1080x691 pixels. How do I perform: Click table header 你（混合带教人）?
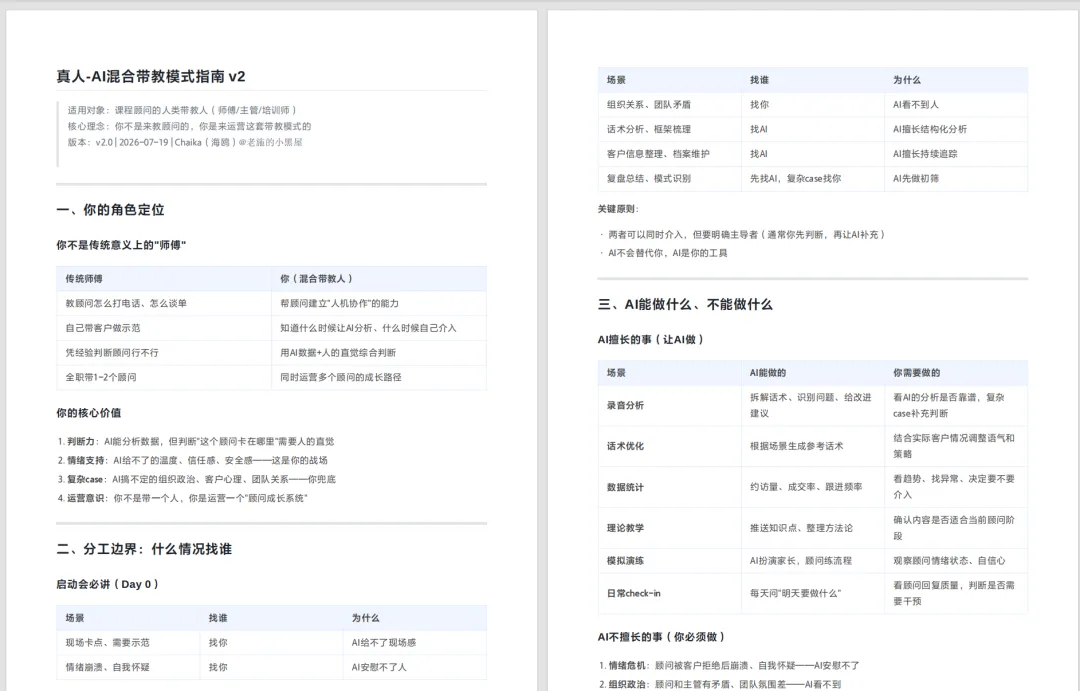pos(317,279)
